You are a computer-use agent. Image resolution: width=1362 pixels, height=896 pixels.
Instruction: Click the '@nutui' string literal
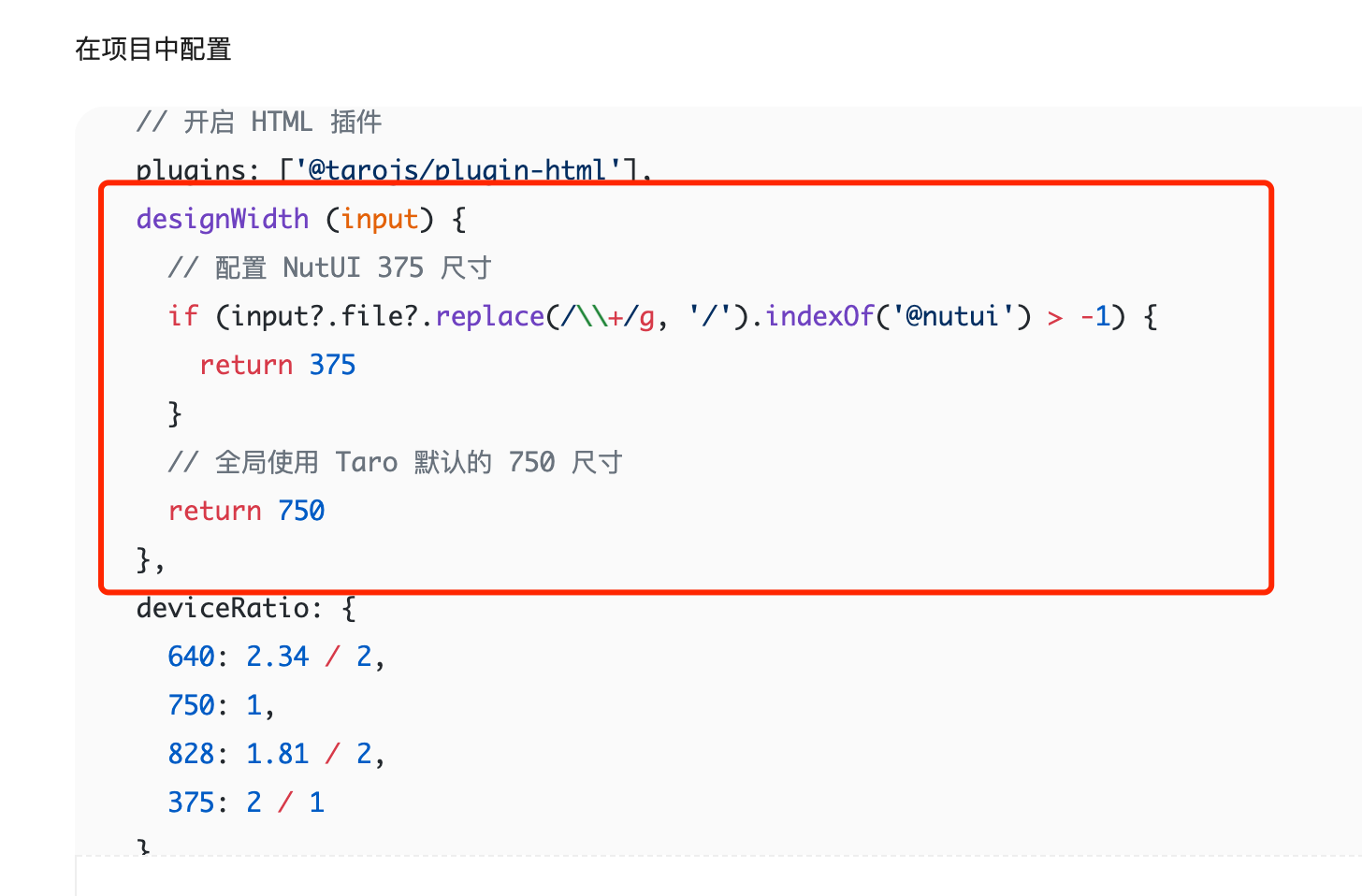click(953, 316)
